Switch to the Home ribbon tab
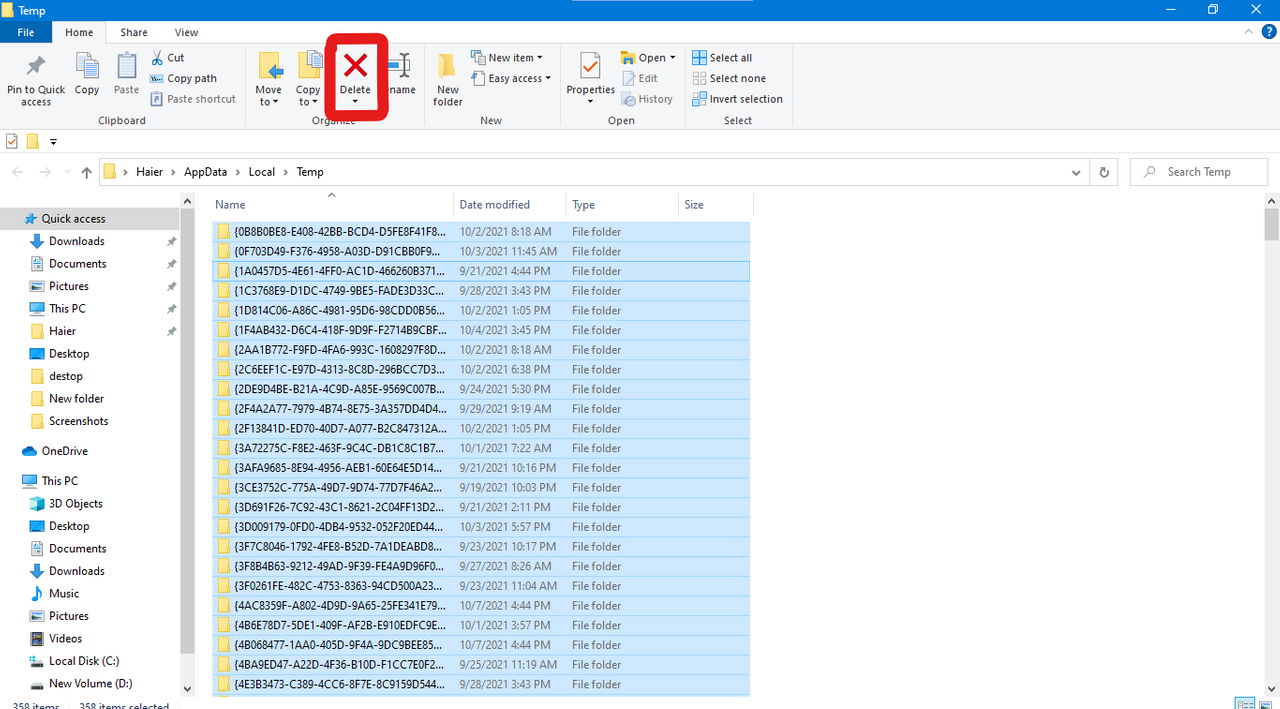Viewport: 1280px width, 709px height. point(79,33)
